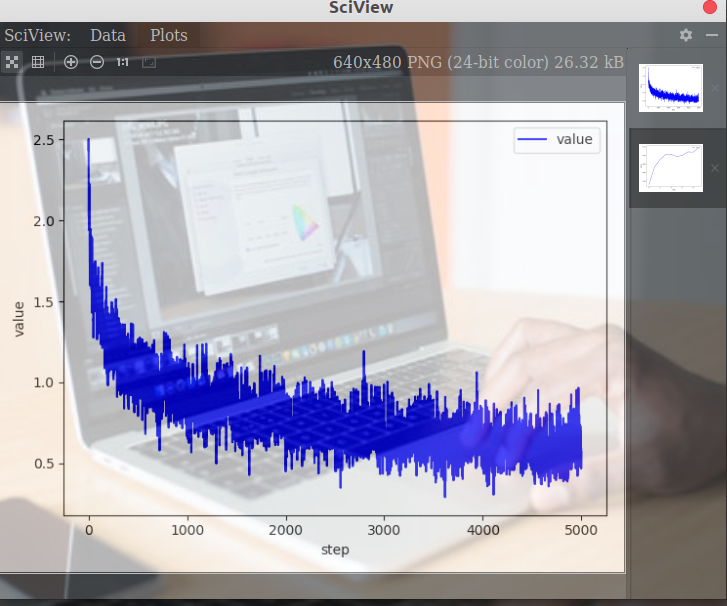The image size is (727, 606).
Task: Click the image info text 640x480 PNG
Action: pos(478,62)
